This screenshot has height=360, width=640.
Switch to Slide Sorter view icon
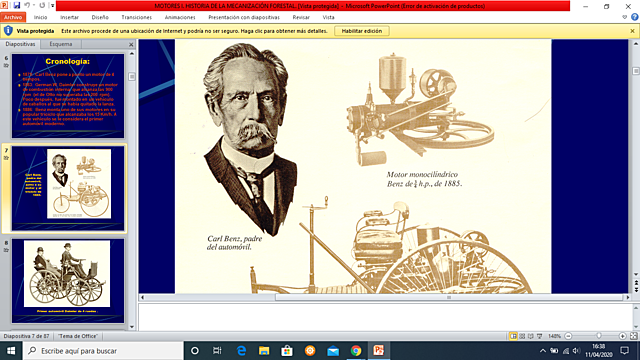click(x=522, y=336)
